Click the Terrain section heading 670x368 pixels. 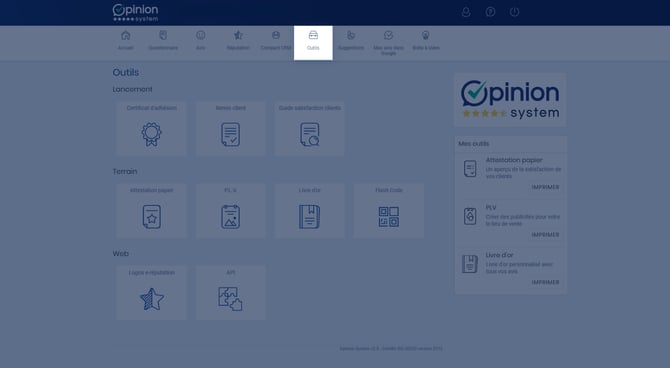pos(125,171)
